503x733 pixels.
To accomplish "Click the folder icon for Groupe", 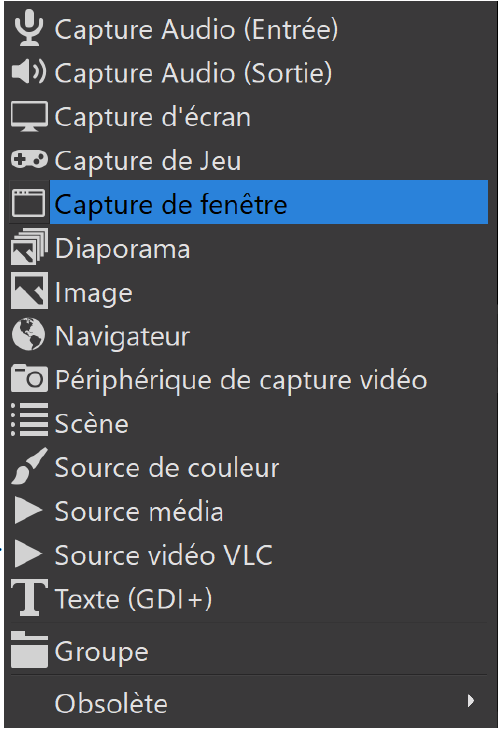I will pyautogui.click(x=29, y=649).
